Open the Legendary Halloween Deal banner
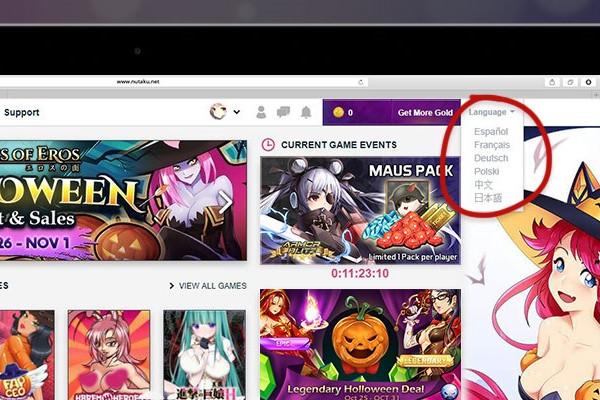 tap(360, 344)
